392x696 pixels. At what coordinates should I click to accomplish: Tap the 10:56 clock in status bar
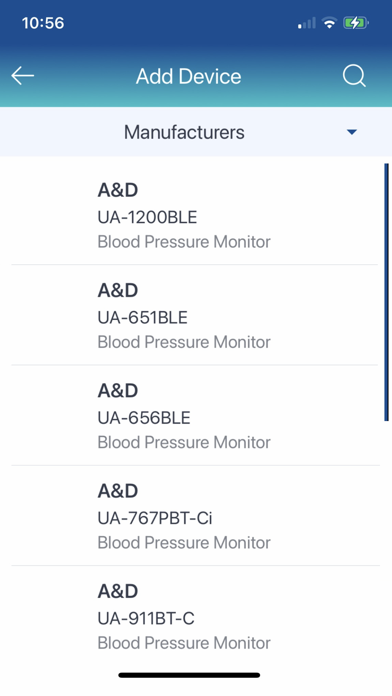[x=43, y=23]
